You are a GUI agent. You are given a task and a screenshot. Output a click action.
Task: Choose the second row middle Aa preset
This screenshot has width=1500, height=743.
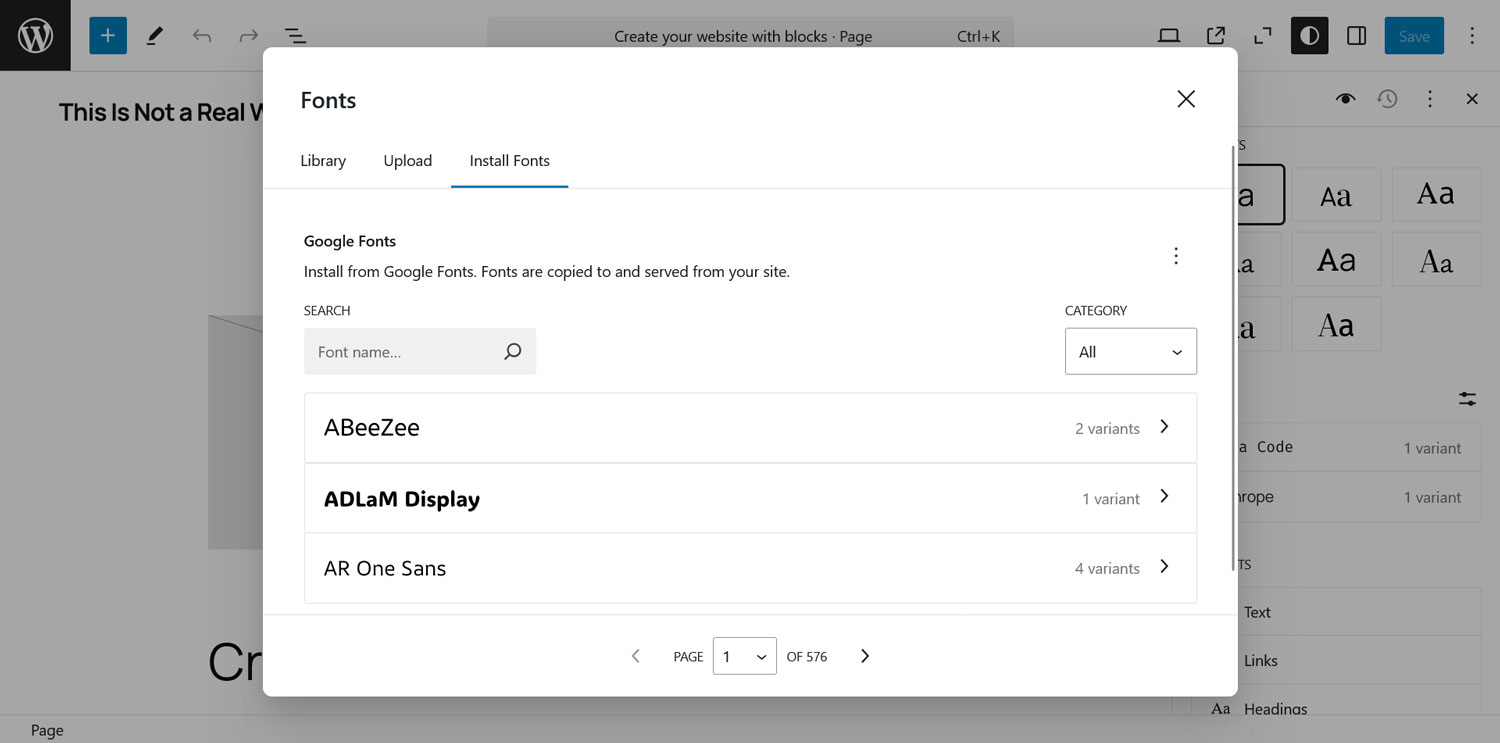1336,260
